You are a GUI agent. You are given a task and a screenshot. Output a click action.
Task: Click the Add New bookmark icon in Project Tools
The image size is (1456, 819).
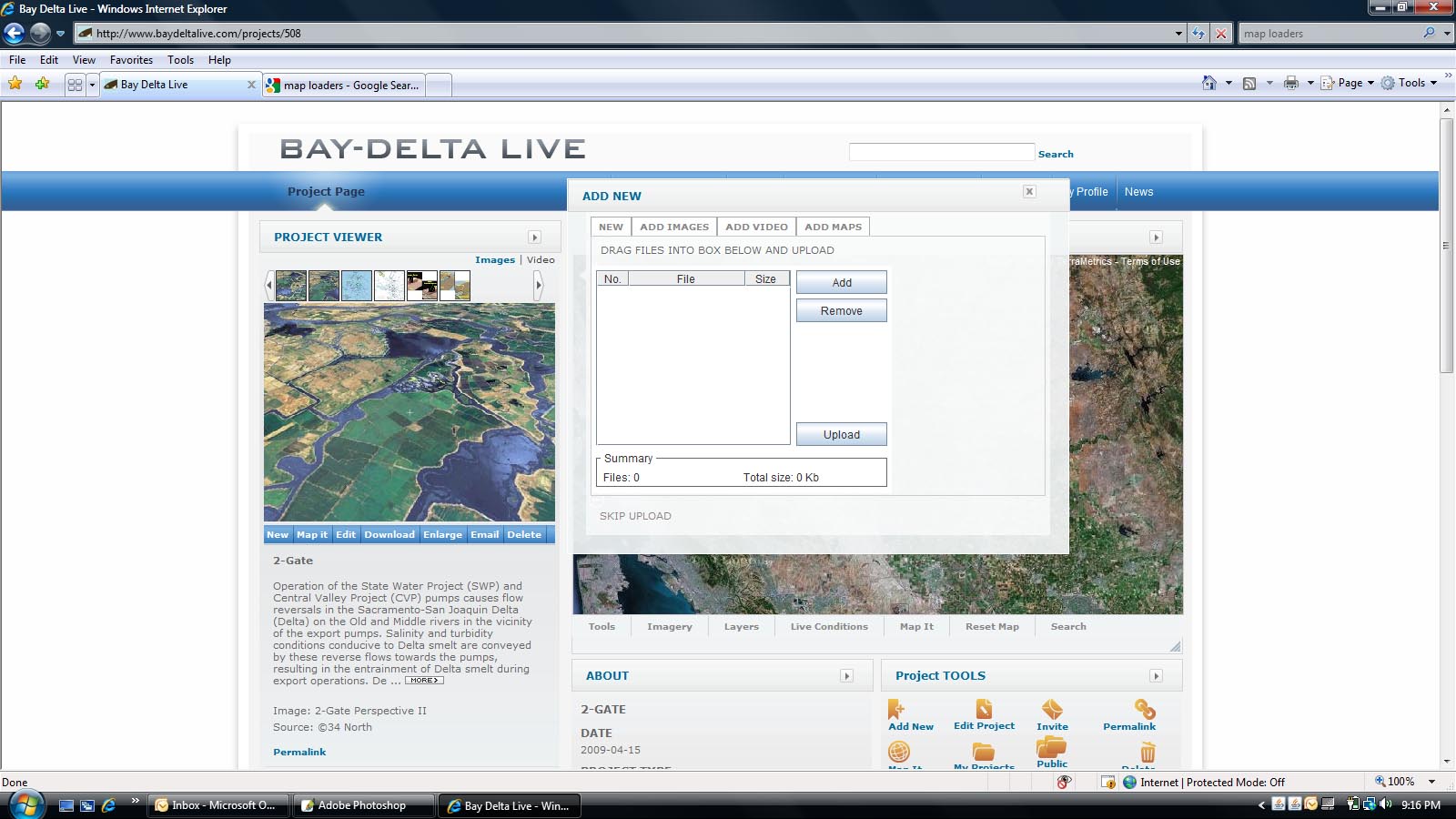coord(896,709)
